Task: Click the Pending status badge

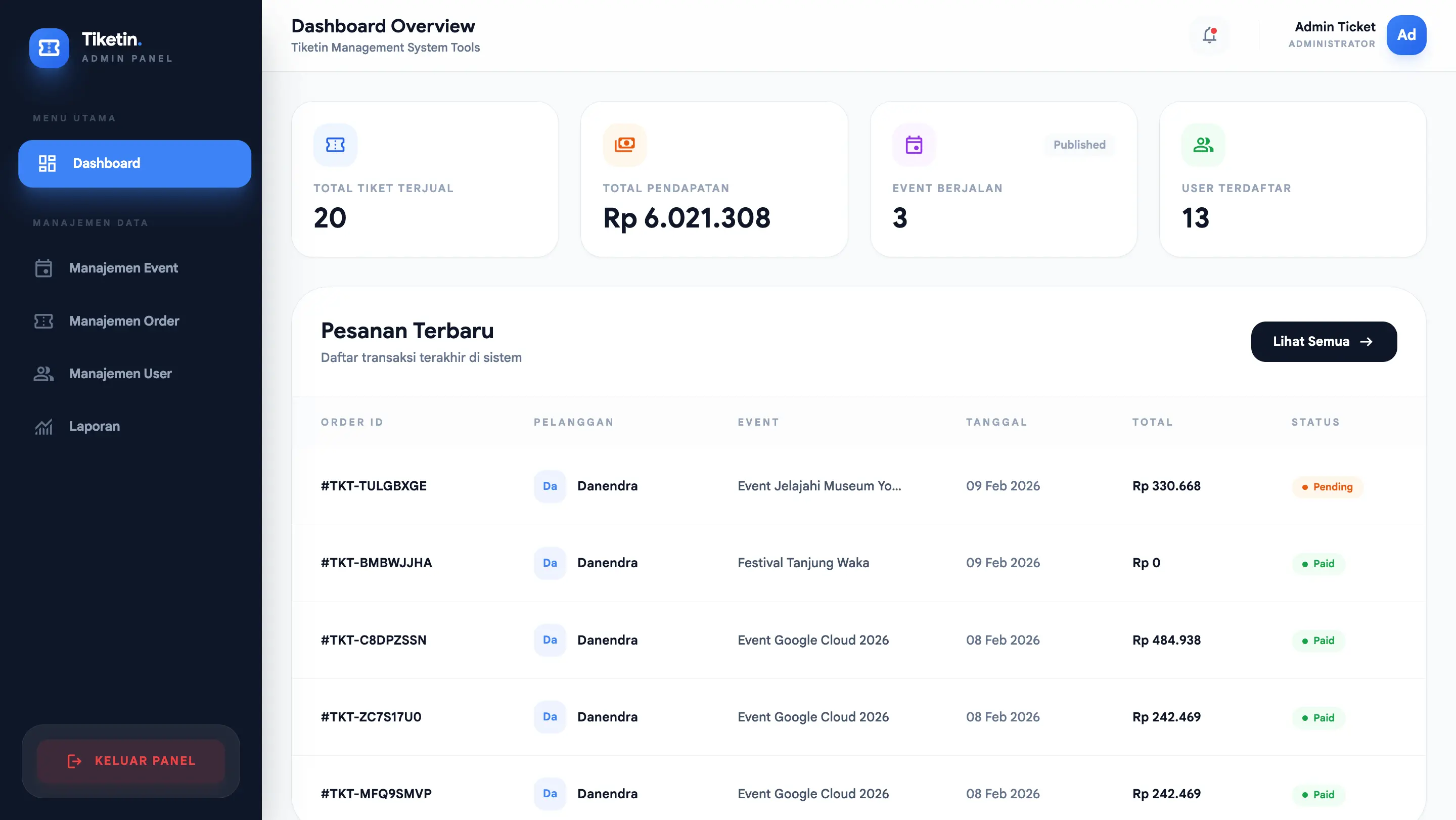Action: (1327, 486)
